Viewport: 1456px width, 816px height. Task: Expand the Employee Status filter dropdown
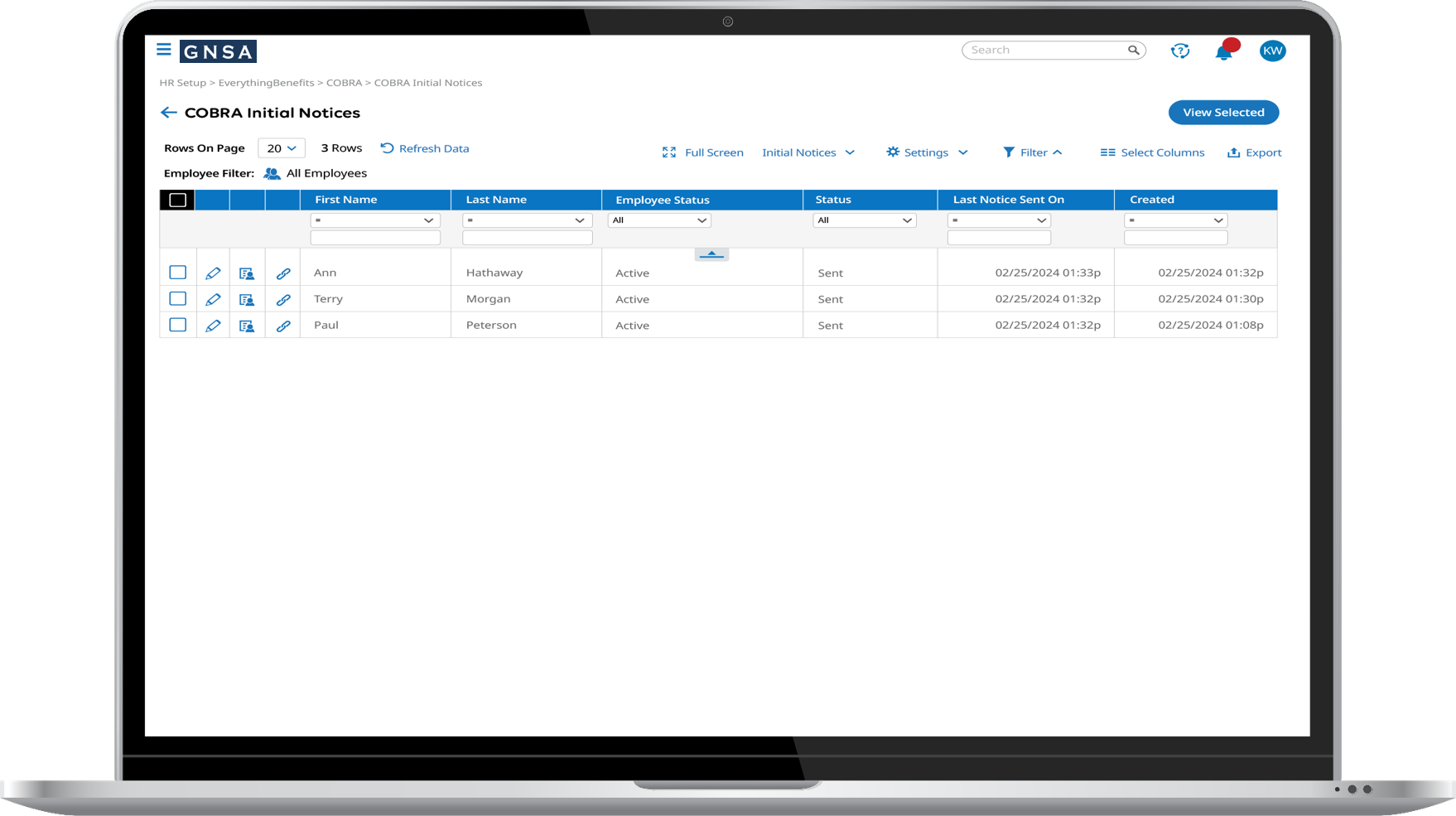(x=658, y=220)
